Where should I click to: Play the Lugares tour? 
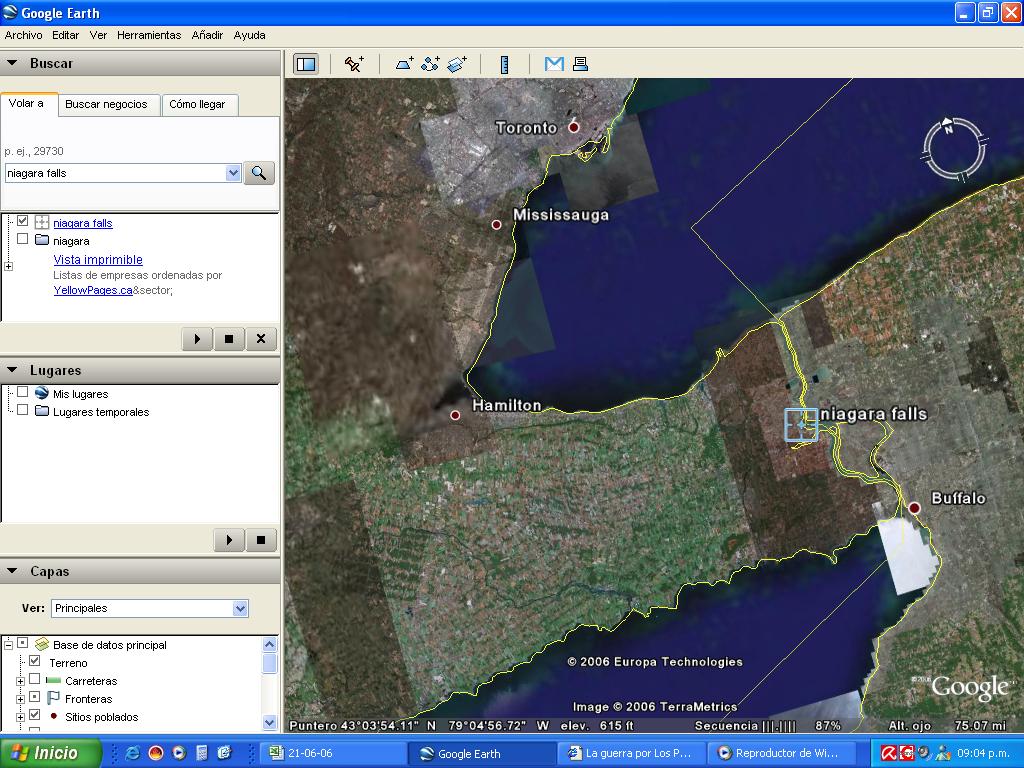tap(229, 540)
